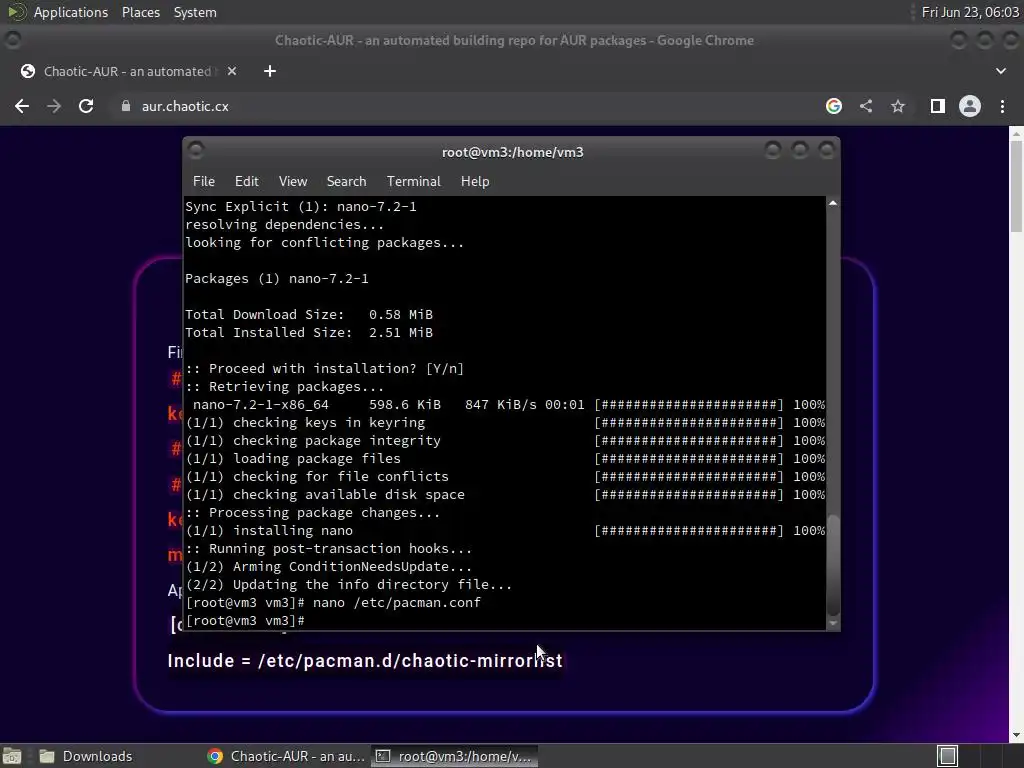Viewport: 1024px width, 768px height.
Task: Open the terminal View menu
Action: (293, 182)
